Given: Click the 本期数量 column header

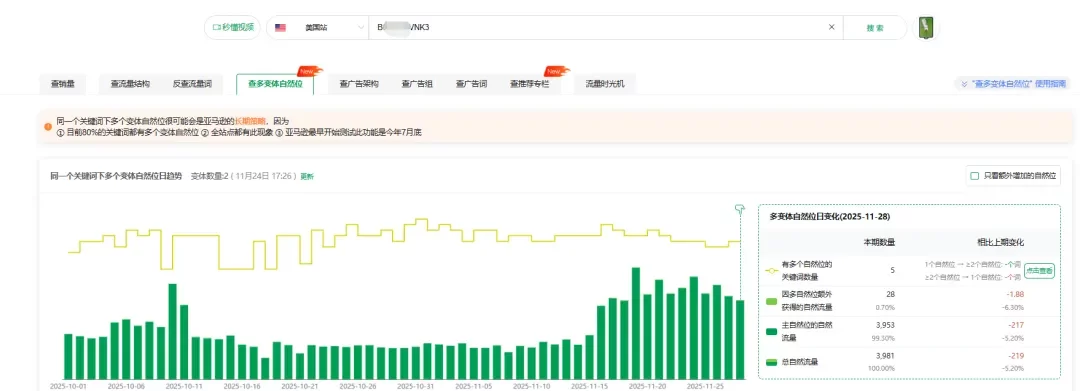Looking at the screenshot, I should (880, 242).
